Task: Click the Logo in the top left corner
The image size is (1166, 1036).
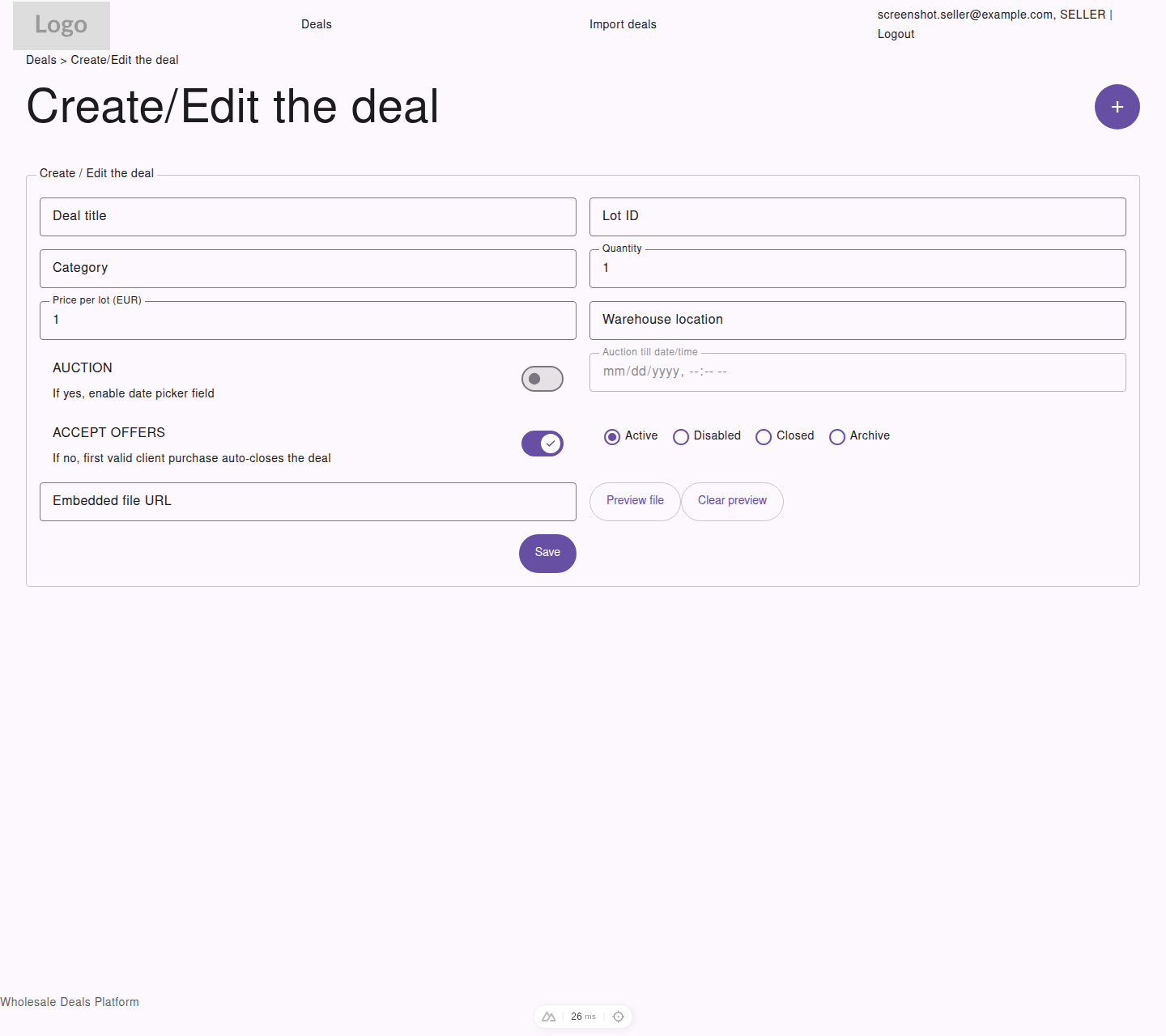Action: [x=61, y=25]
